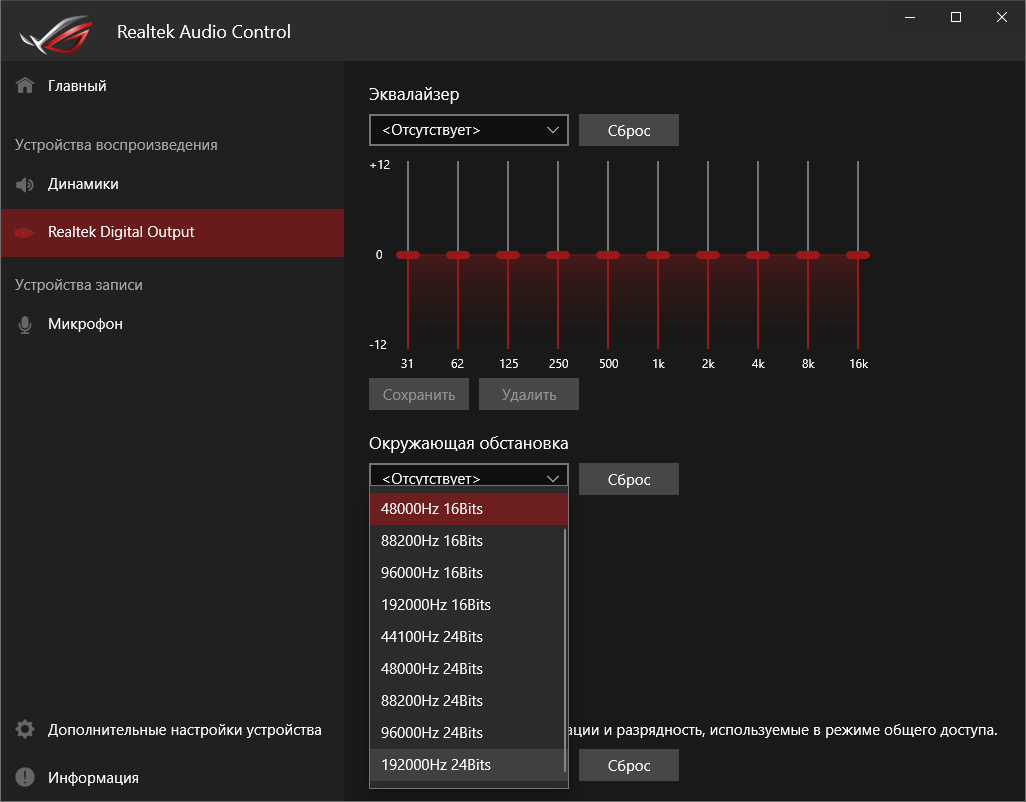Choose 192000Hz 16Bits format

click(x=467, y=605)
